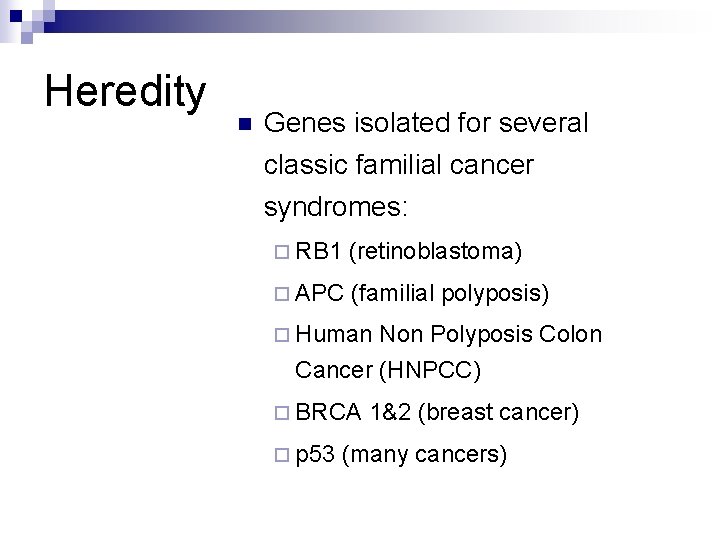This screenshot has width=720, height=540.
Task: Click the line 'classic familial cancer'
Action: click(399, 165)
